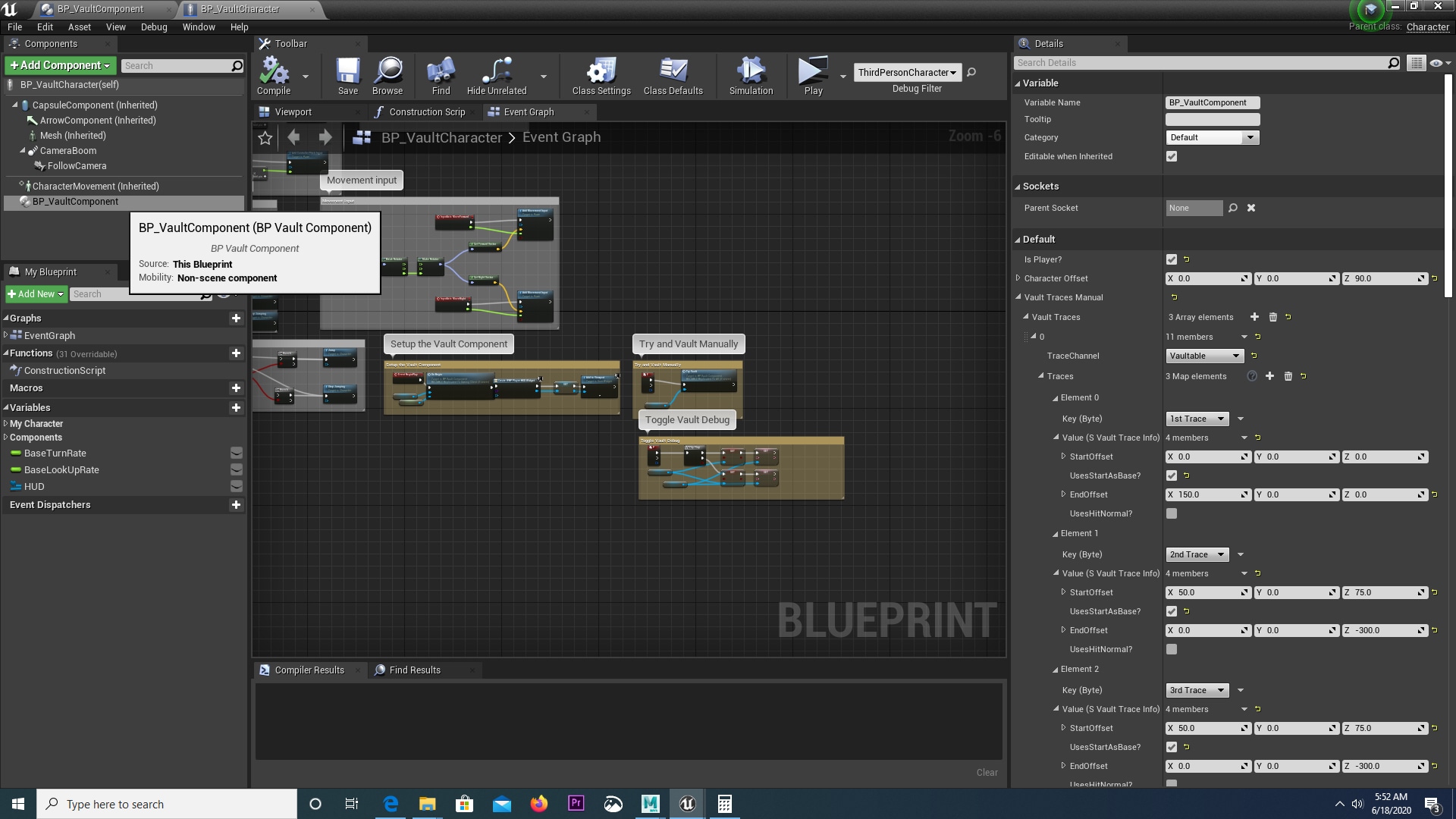Open the Asset menu
The image size is (1456, 819).
(79, 27)
